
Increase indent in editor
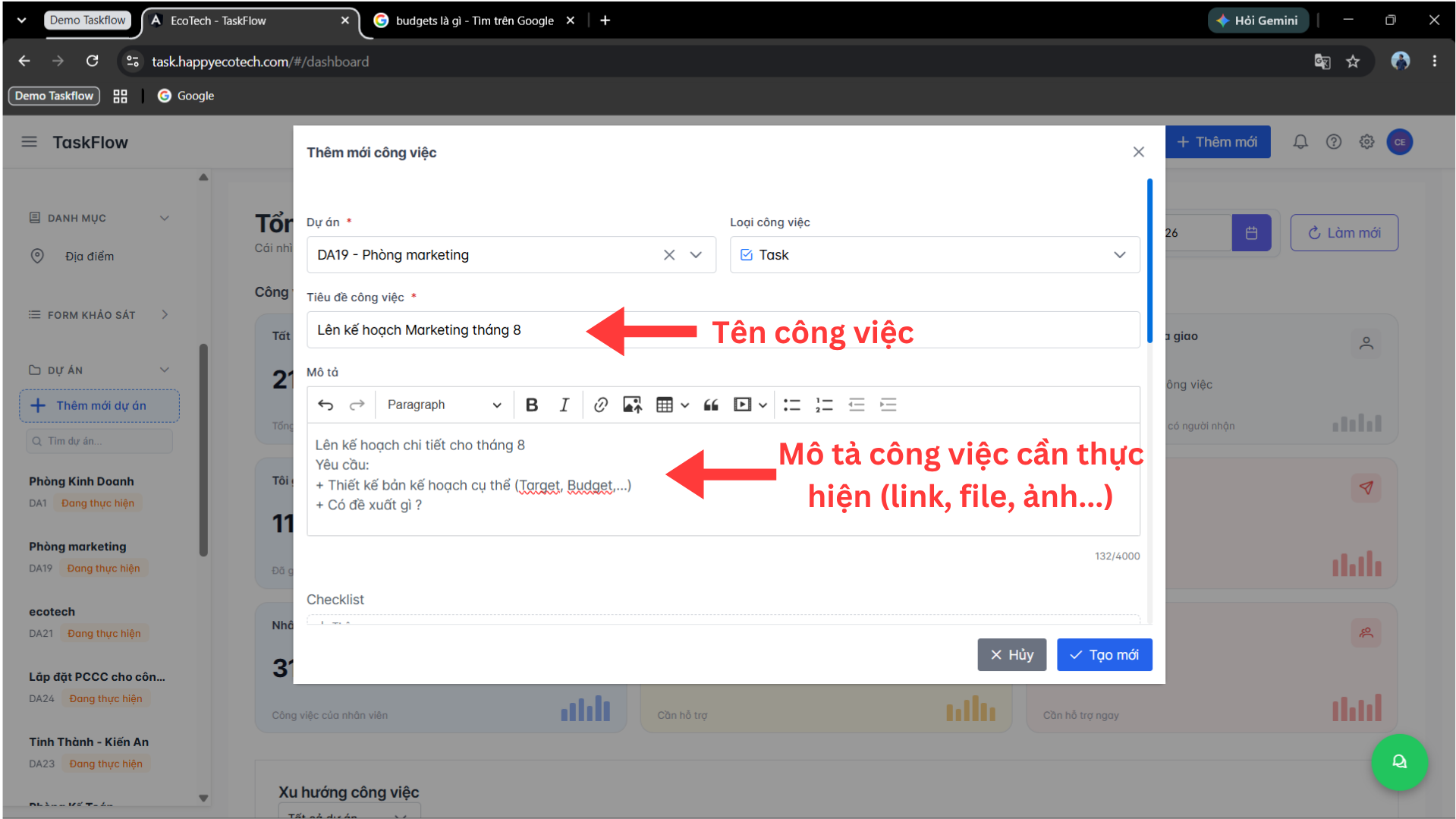(888, 405)
